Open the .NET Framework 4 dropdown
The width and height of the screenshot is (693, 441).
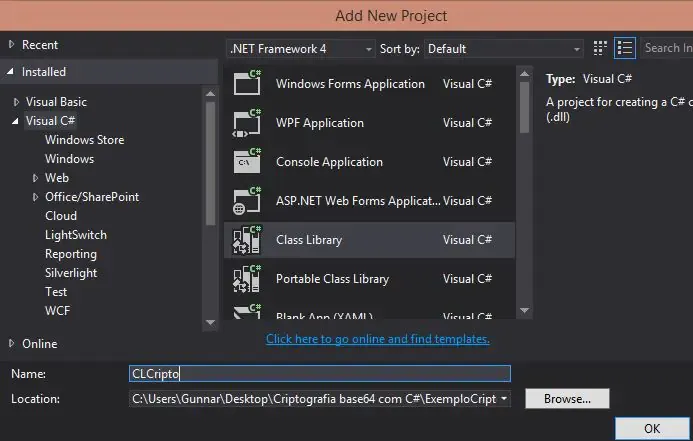pyautogui.click(x=301, y=49)
